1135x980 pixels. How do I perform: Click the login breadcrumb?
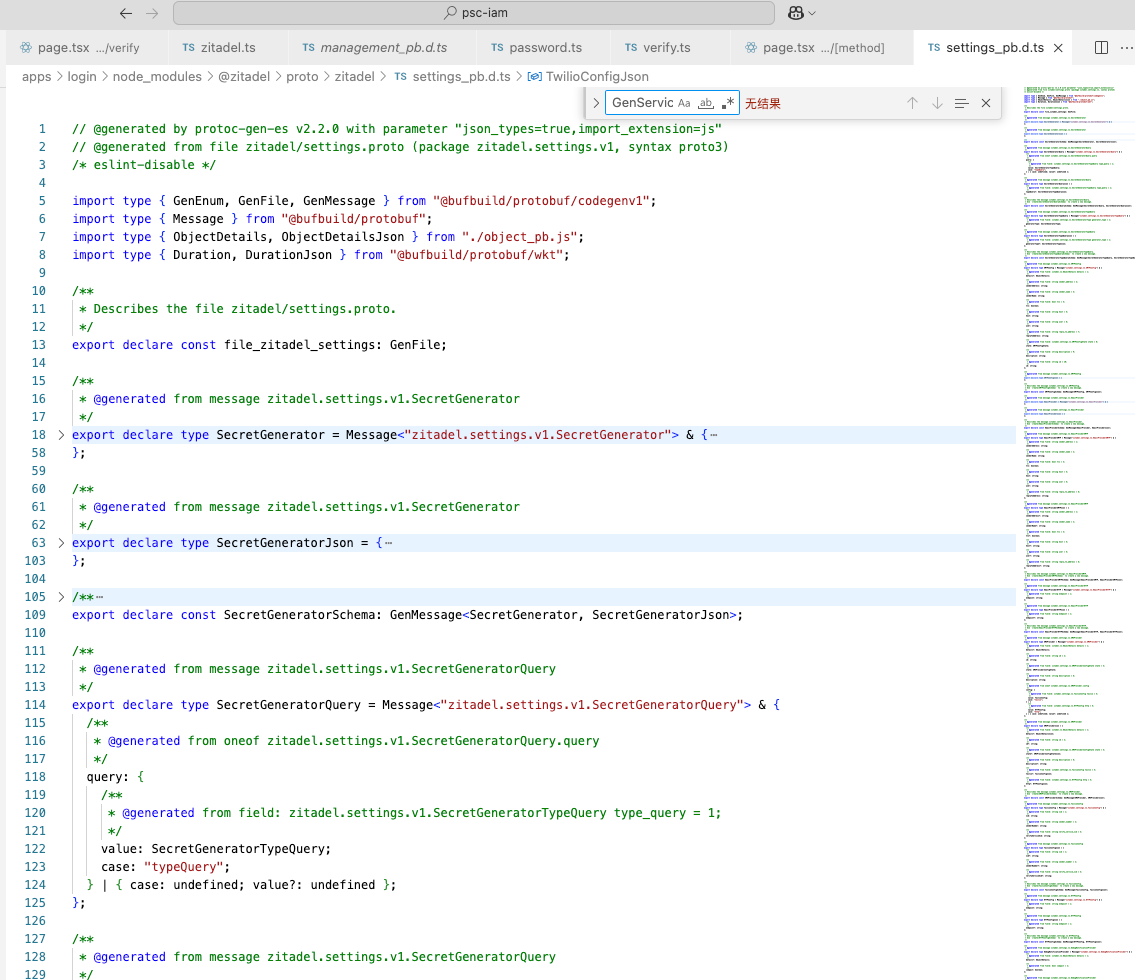82,77
